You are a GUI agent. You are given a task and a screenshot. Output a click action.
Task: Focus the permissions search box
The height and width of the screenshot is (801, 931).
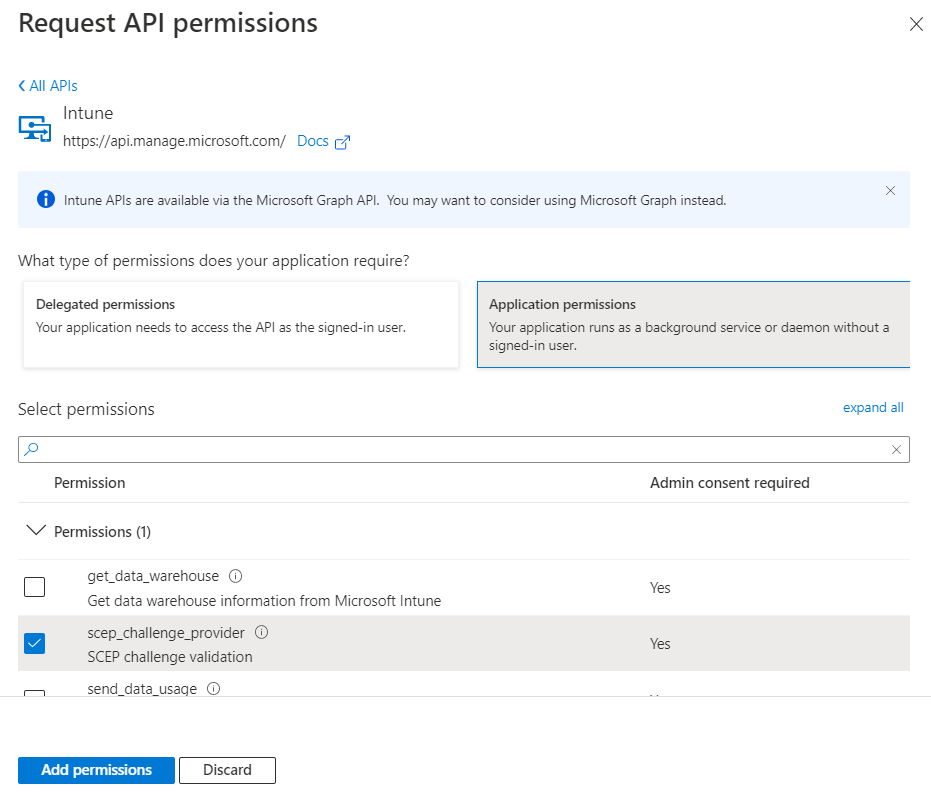464,449
